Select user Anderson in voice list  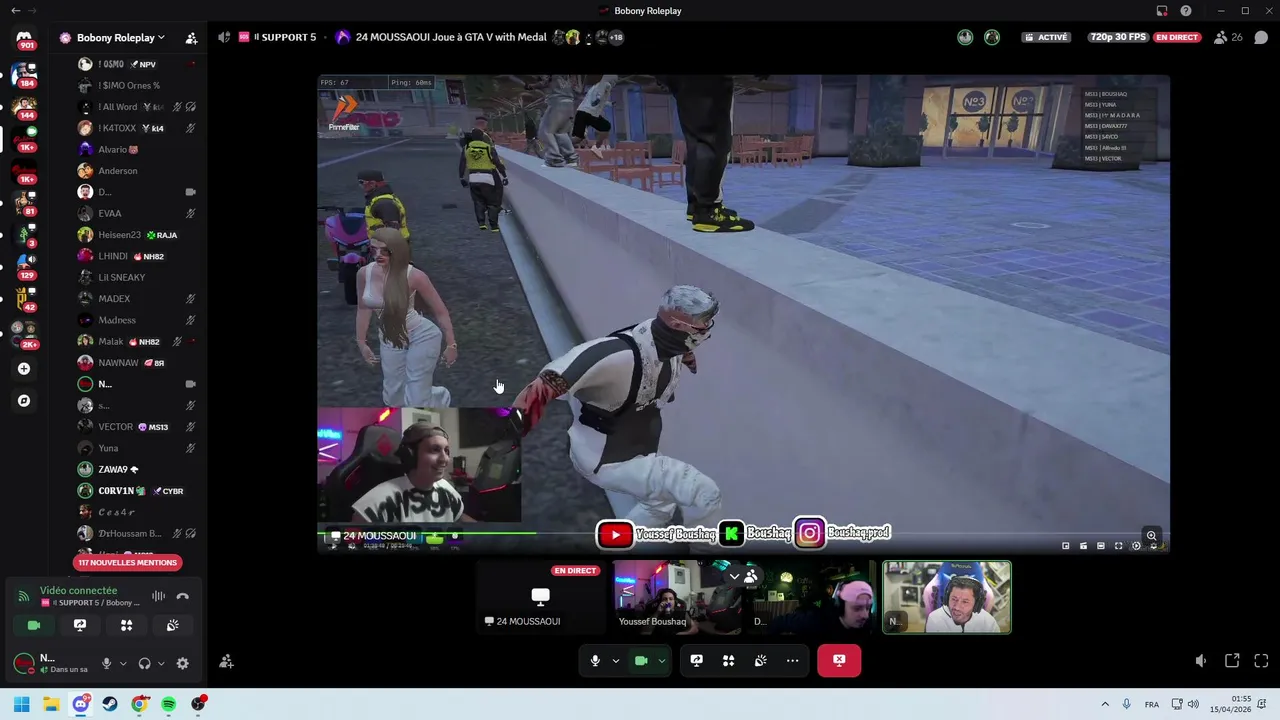138,171
